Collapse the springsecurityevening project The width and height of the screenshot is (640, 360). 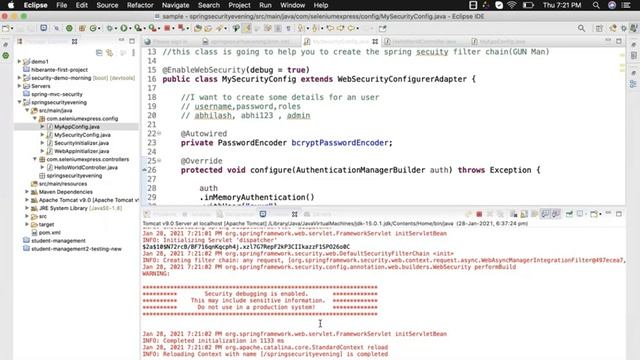(x=19, y=102)
